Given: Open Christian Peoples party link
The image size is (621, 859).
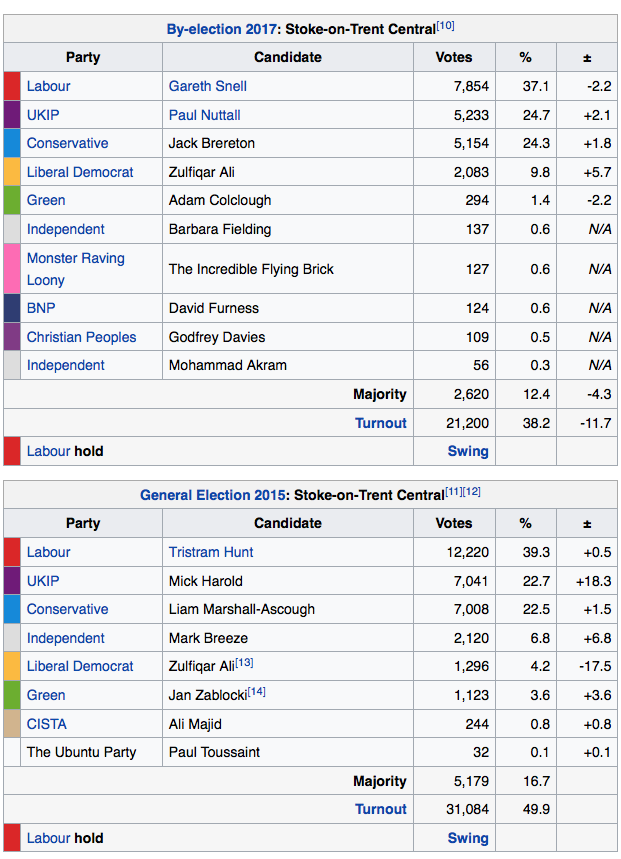Looking at the screenshot, I should [x=82, y=337].
